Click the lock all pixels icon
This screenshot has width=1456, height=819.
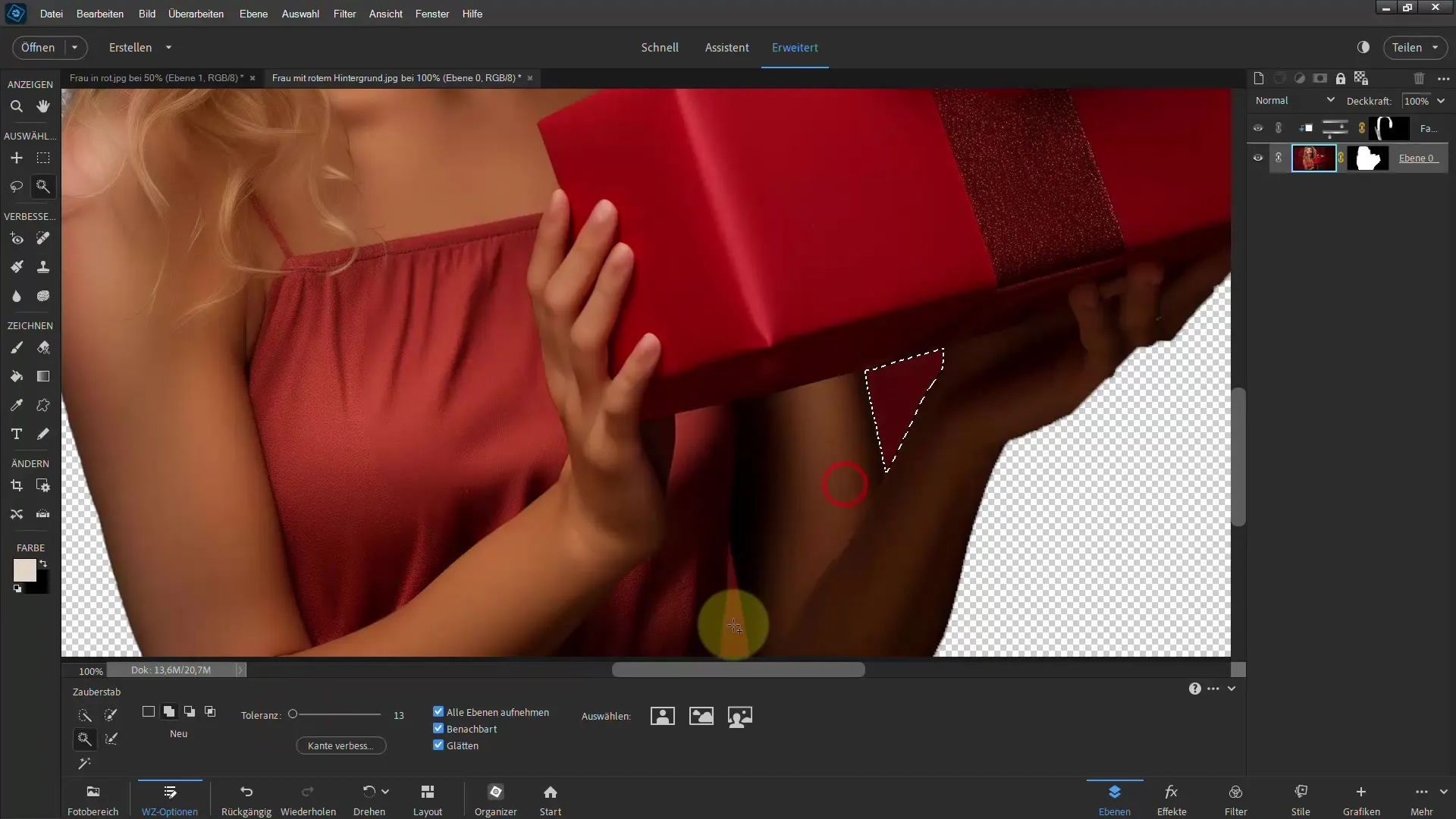pyautogui.click(x=1341, y=78)
